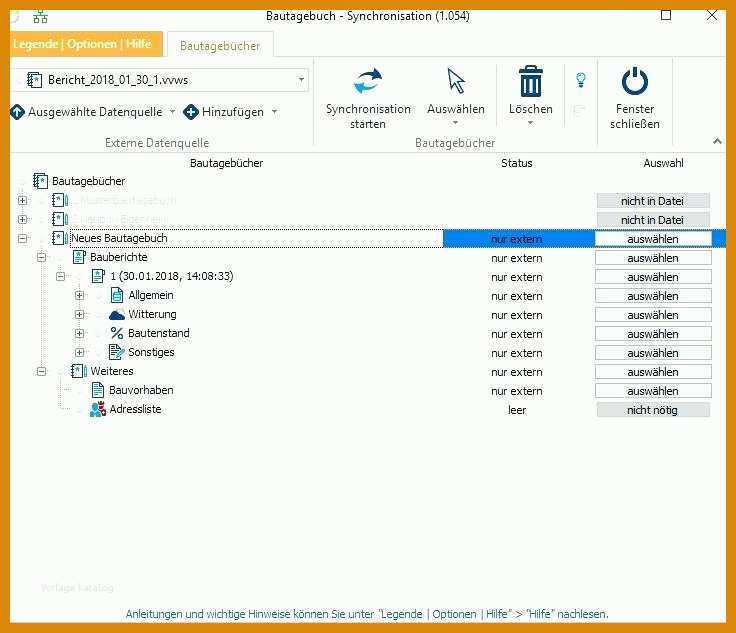Select the Bauvorhaben tree row
The image size is (736, 633).
coord(141,390)
